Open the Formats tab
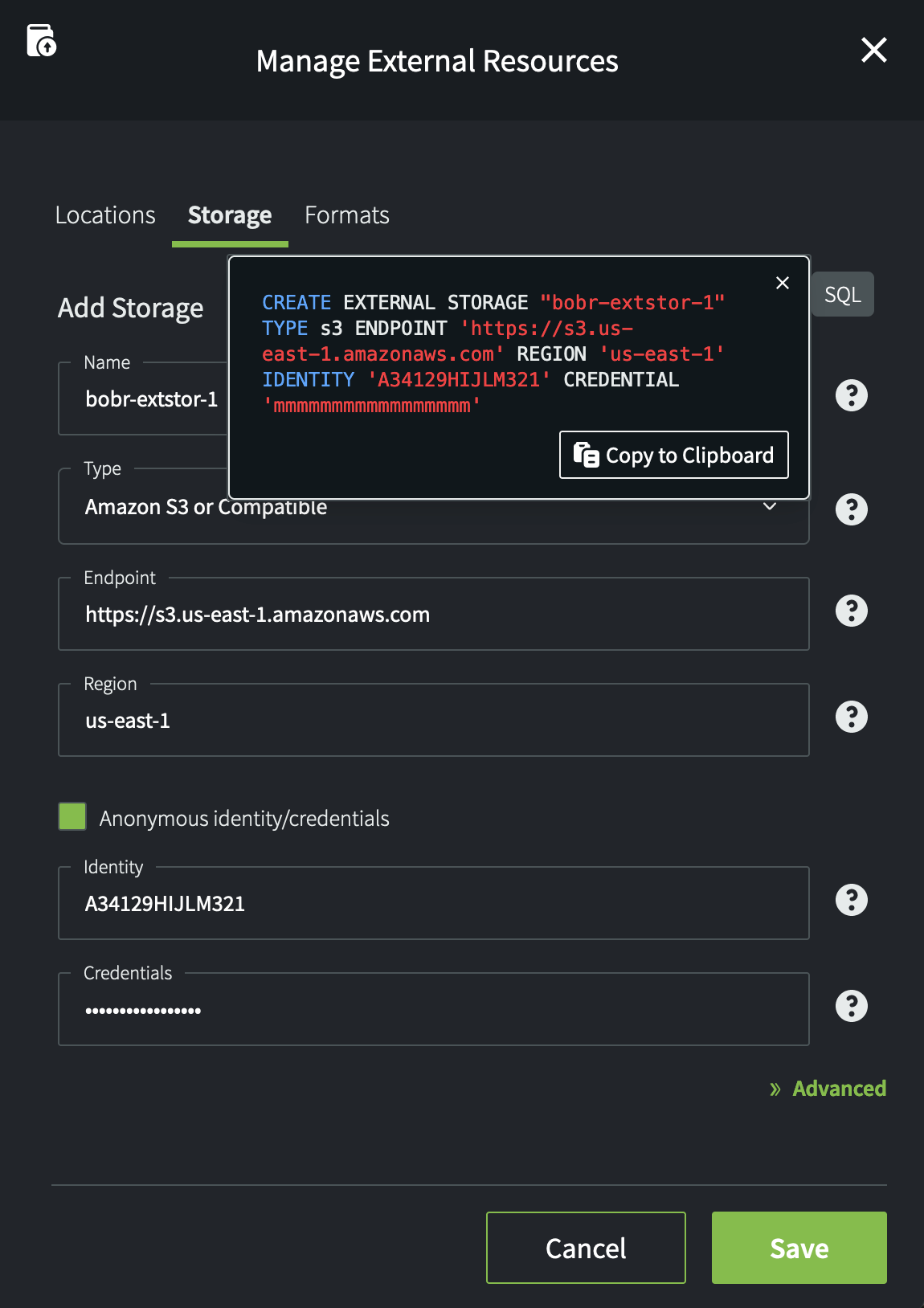This screenshot has width=924, height=1308. pos(347,215)
